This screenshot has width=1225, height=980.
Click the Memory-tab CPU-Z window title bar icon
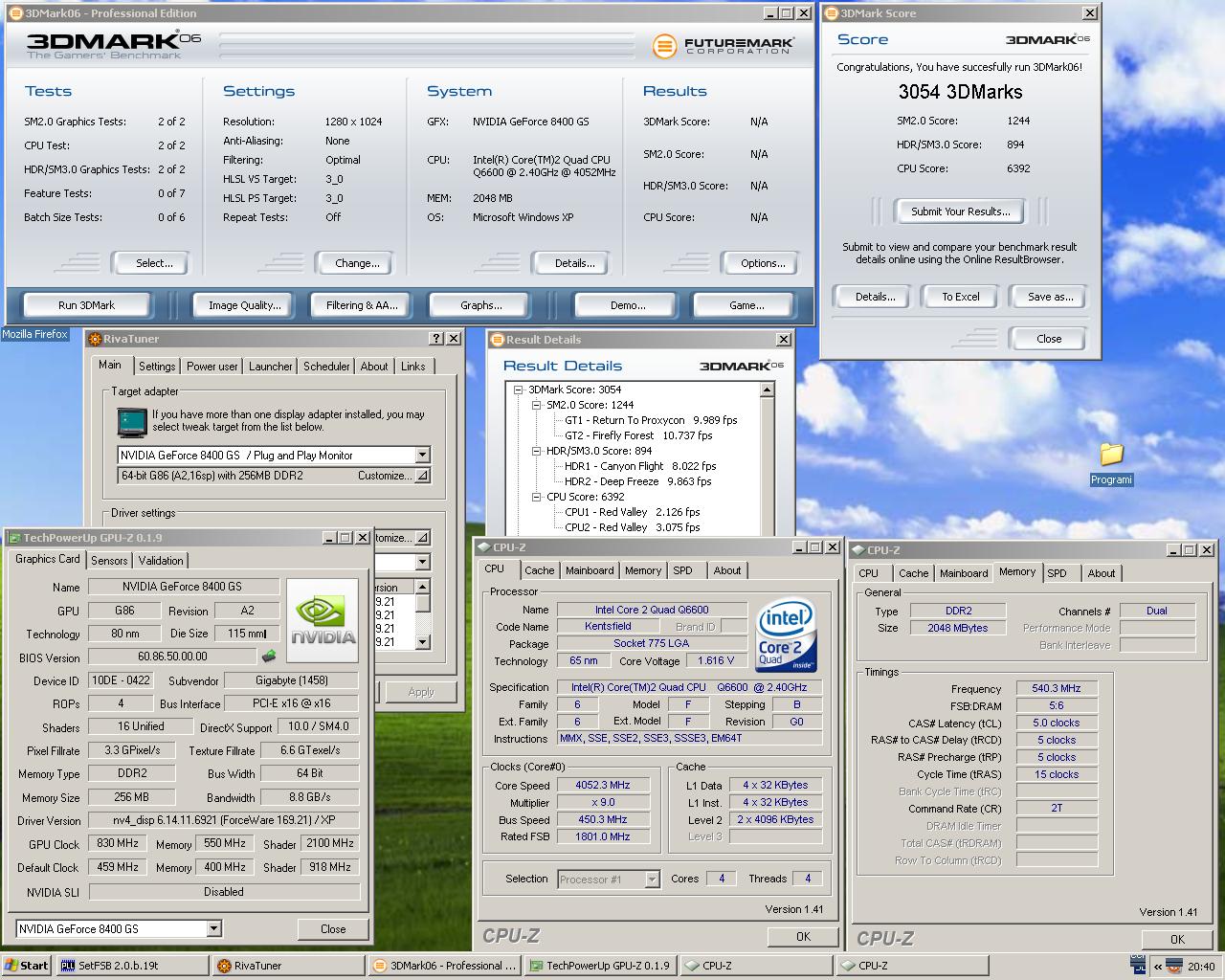tap(857, 550)
